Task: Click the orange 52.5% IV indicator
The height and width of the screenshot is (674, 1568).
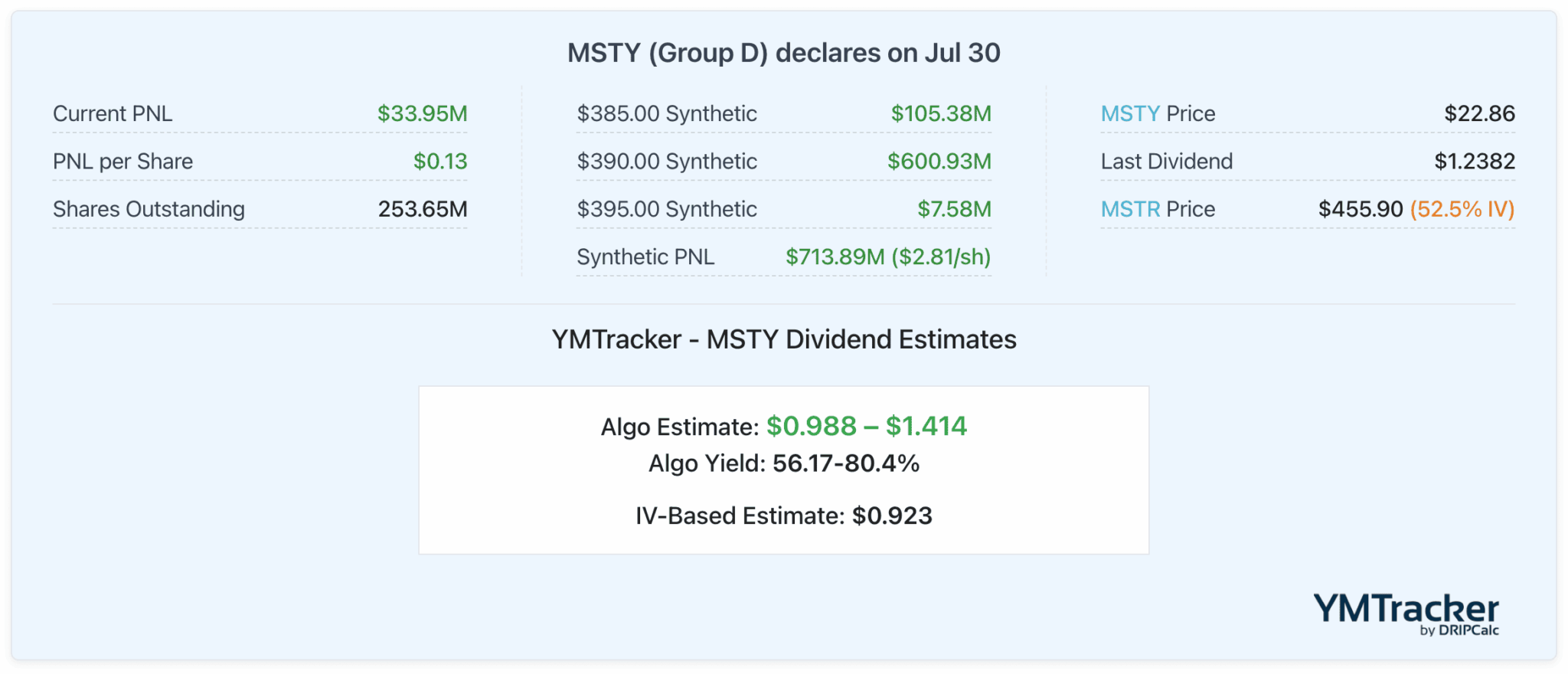Action: (x=1462, y=209)
